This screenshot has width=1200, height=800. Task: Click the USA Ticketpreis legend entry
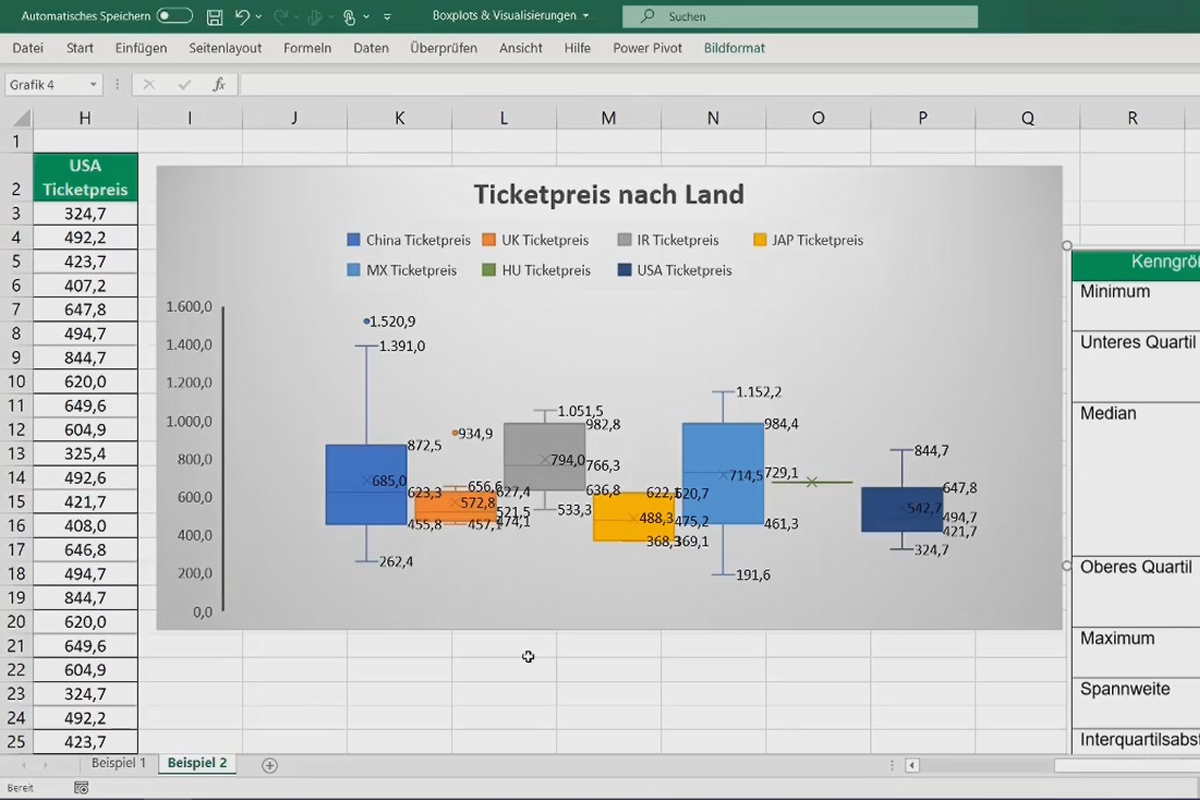pos(675,270)
